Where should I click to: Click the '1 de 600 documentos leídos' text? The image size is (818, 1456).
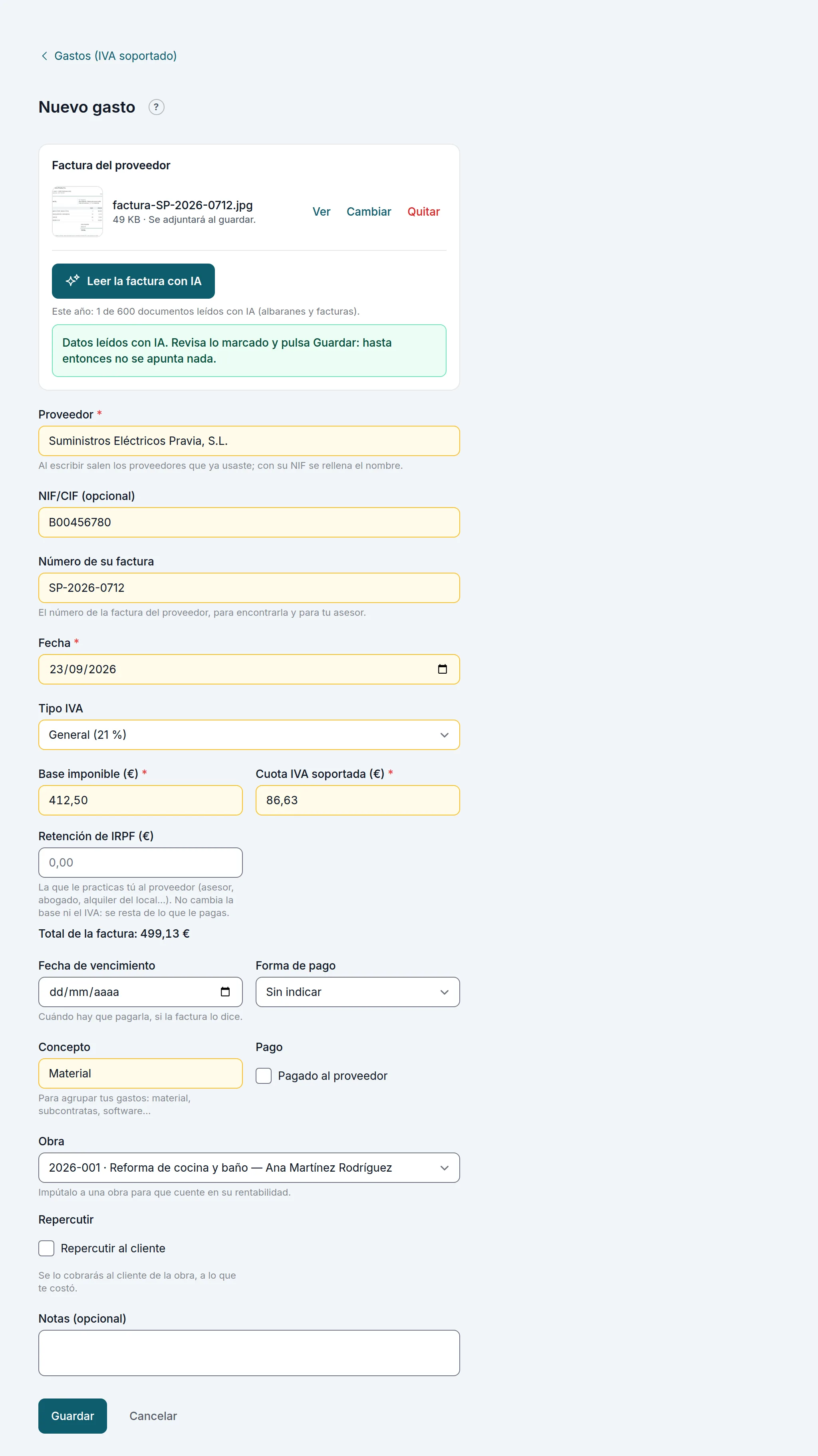point(170,311)
